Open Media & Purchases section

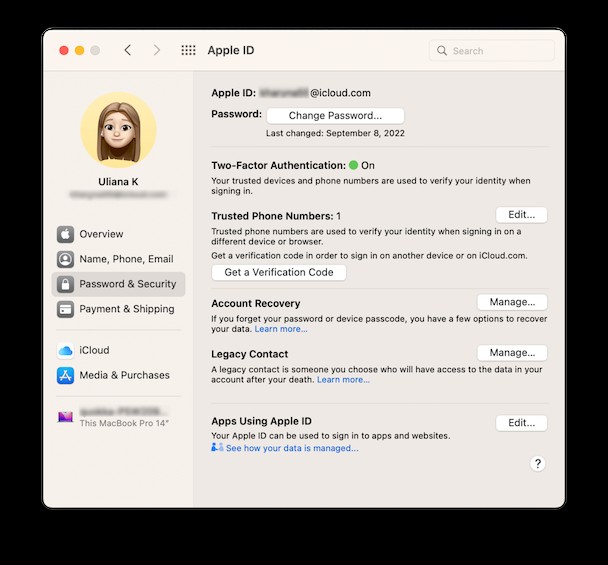click(x=118, y=375)
